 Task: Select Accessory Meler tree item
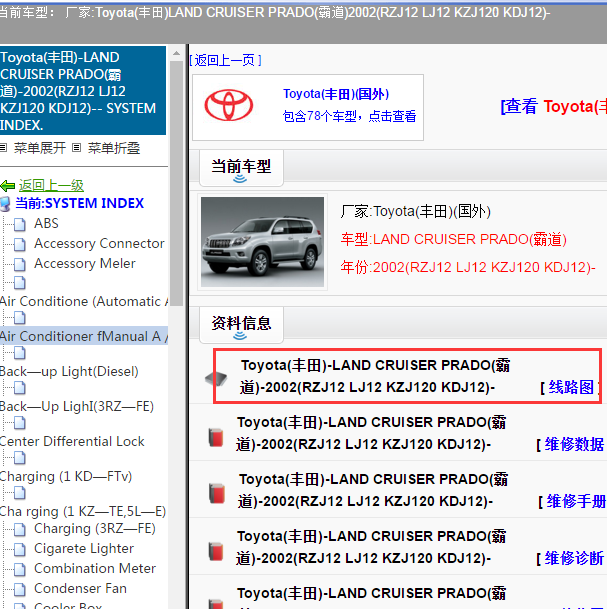pyautogui.click(x=85, y=264)
